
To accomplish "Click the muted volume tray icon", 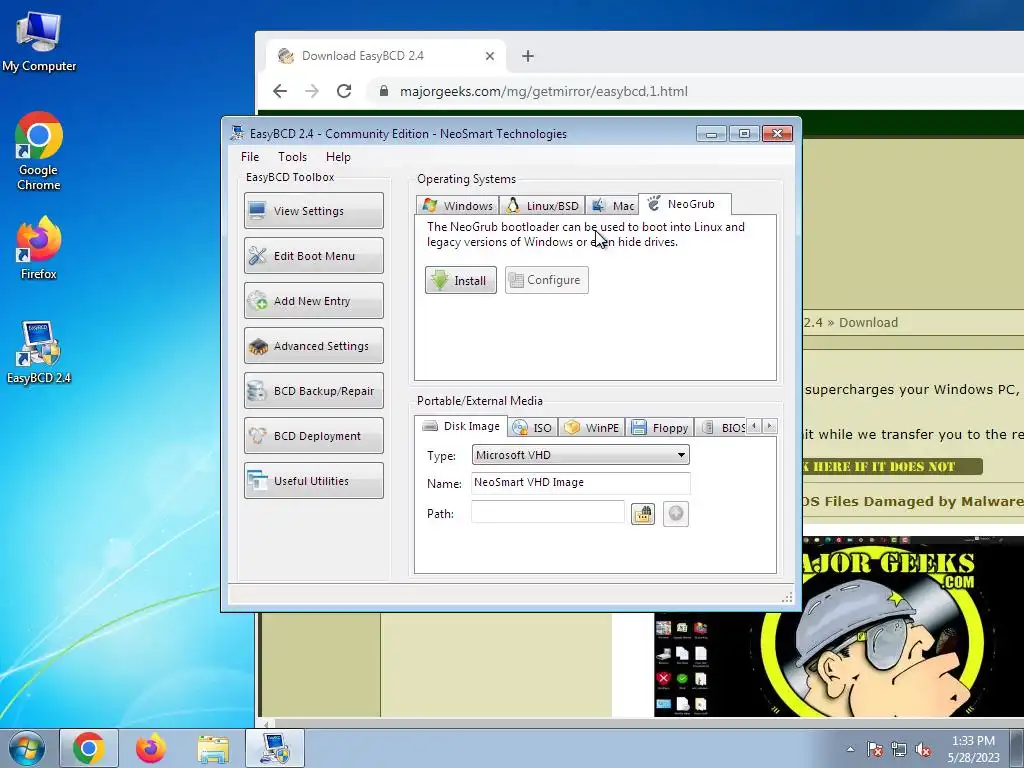I will pos(923,750).
